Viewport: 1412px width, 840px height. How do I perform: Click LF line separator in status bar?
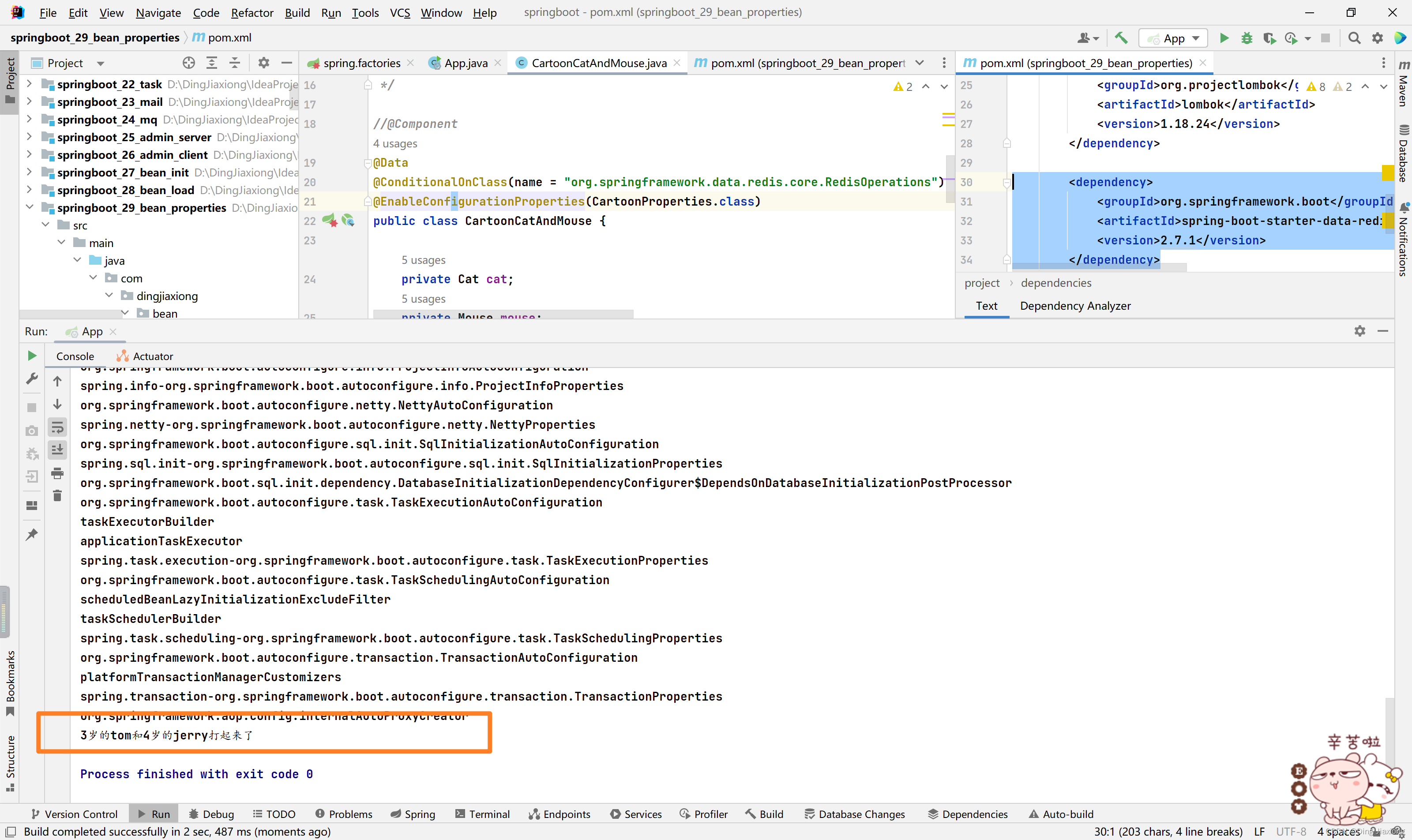tap(1259, 832)
